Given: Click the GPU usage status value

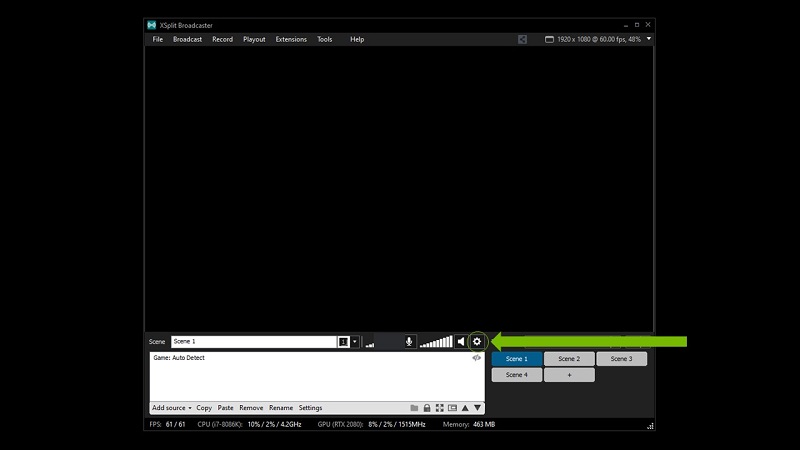Looking at the screenshot, I should (x=397, y=424).
